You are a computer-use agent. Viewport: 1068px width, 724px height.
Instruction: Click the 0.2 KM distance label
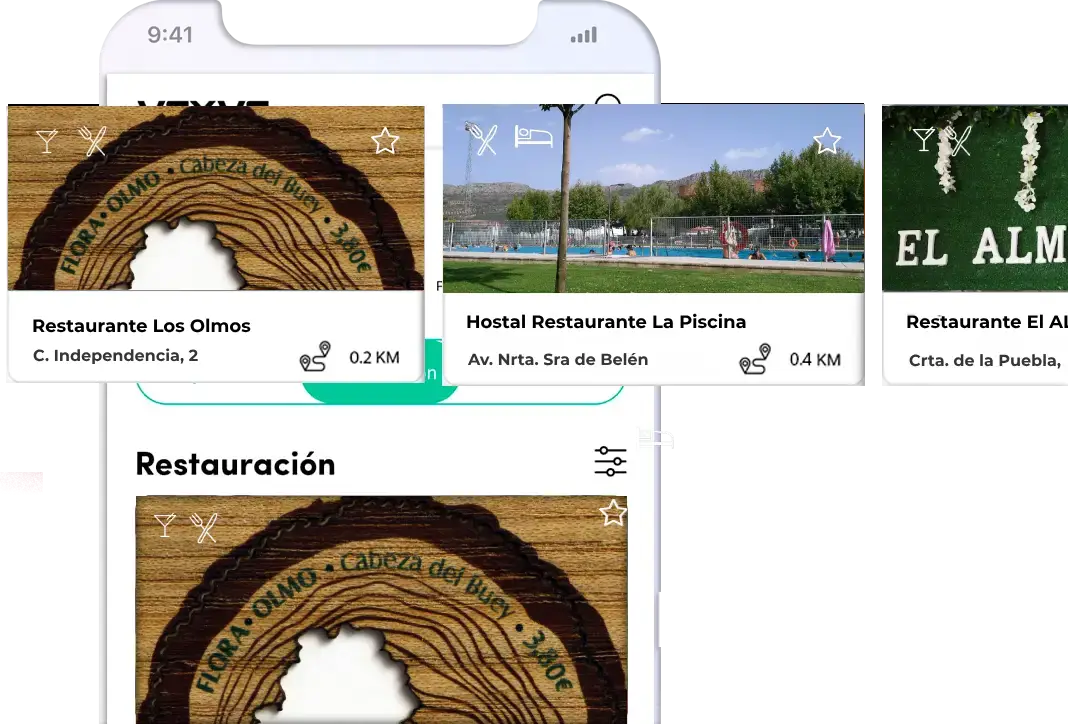point(374,358)
